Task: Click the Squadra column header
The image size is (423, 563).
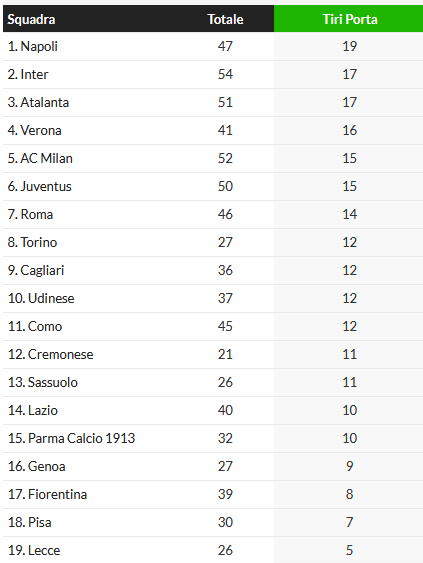Action: (31, 19)
